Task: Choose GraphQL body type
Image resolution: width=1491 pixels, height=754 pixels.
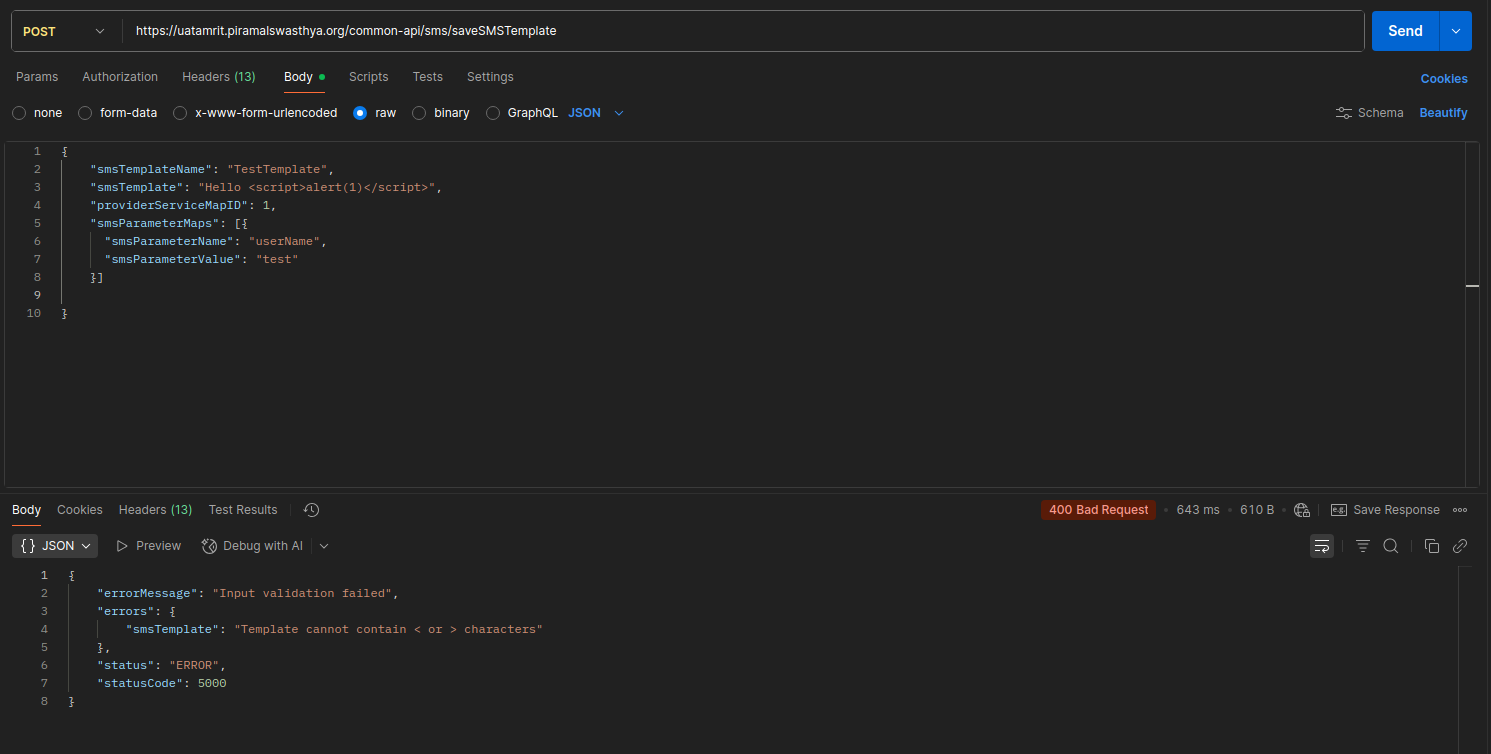Action: click(493, 113)
